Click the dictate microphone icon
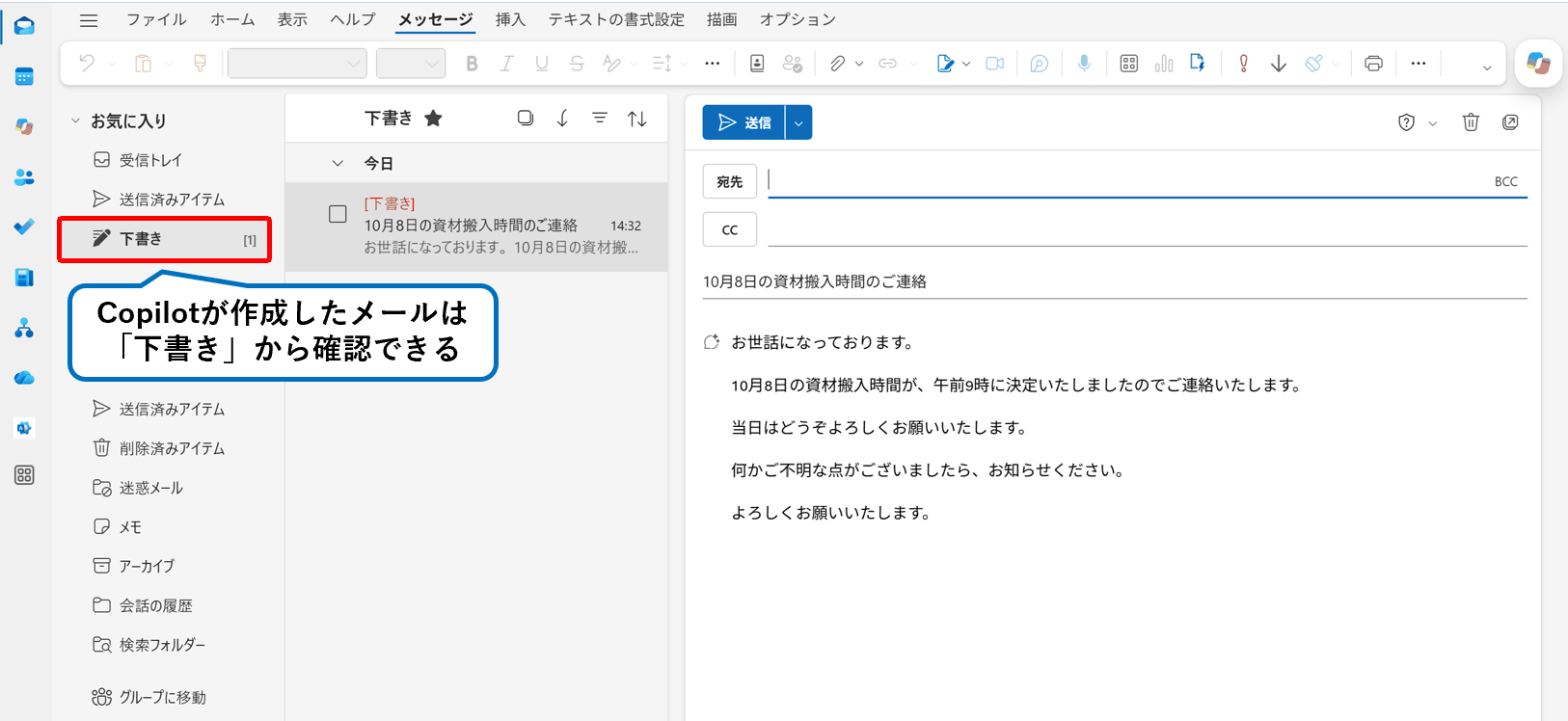The height and width of the screenshot is (721, 1568). coord(1085,64)
